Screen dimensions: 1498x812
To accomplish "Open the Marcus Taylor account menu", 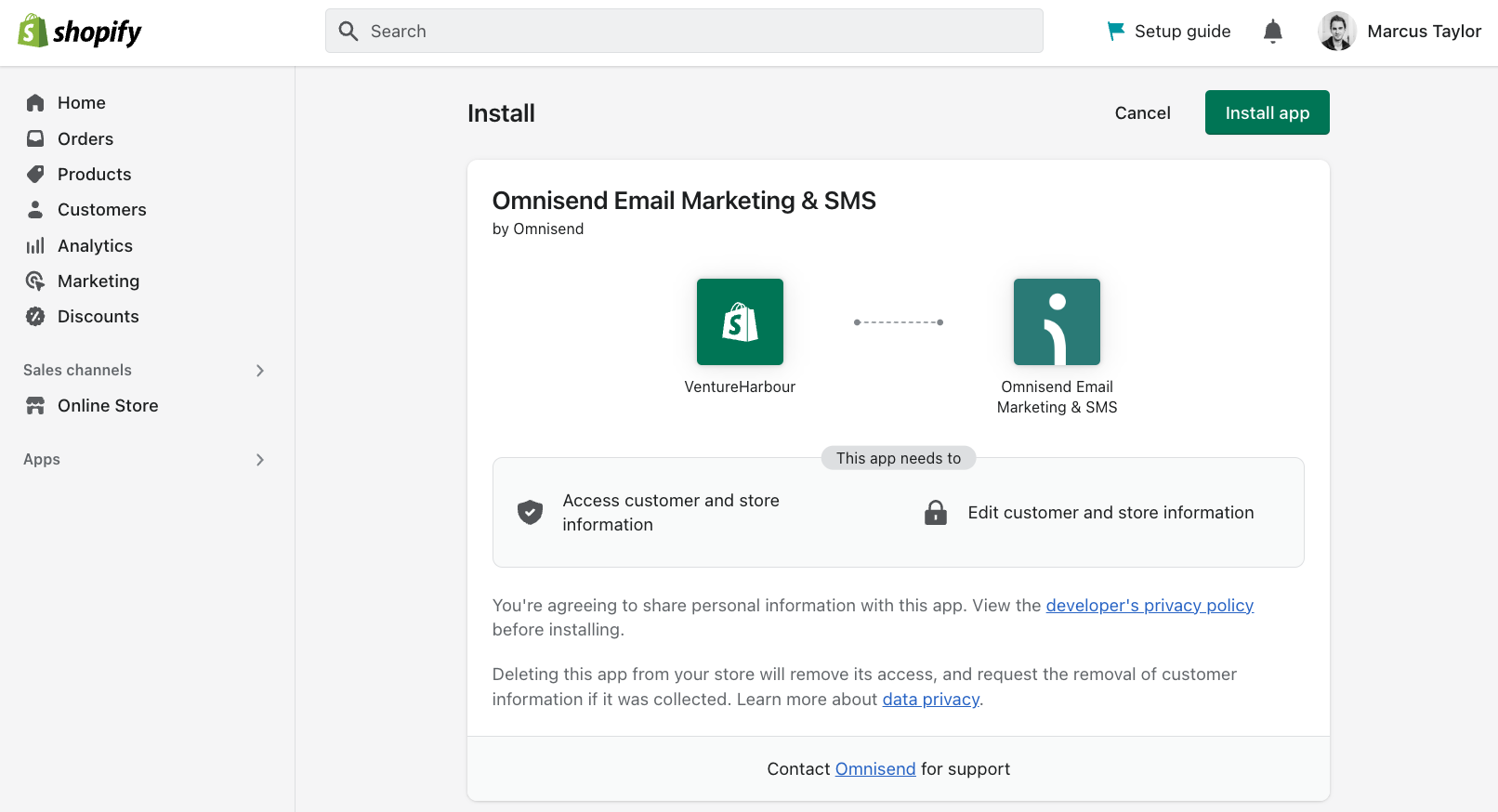I will (x=1399, y=32).
